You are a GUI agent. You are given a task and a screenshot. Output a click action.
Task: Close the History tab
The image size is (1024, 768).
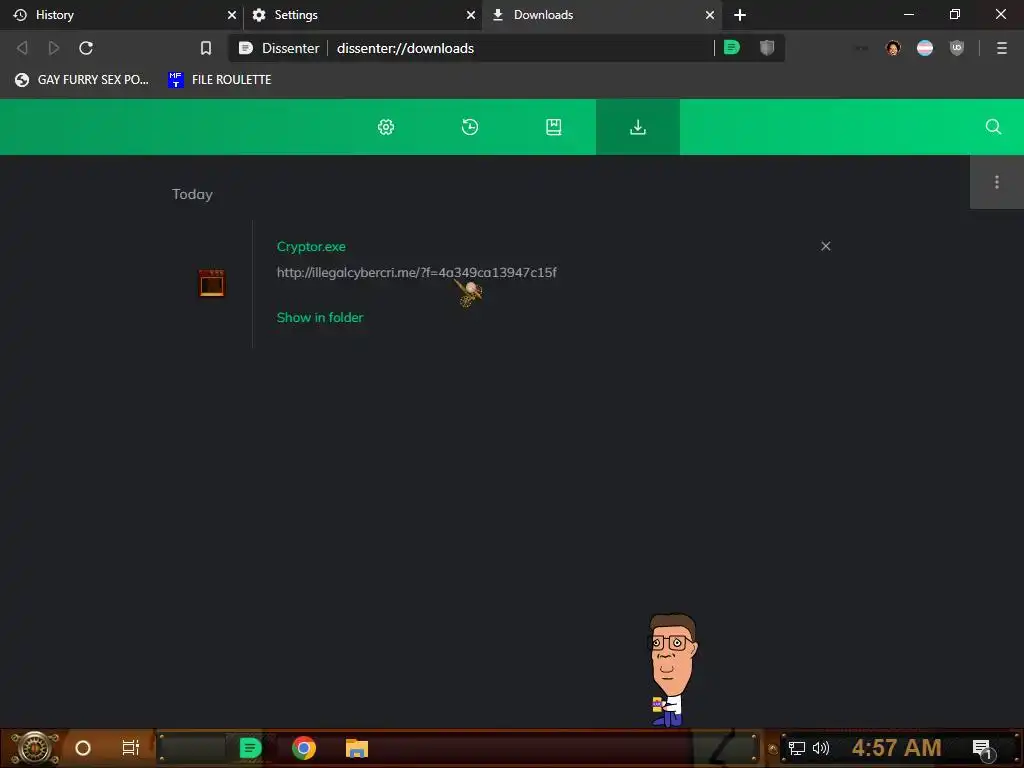231,15
